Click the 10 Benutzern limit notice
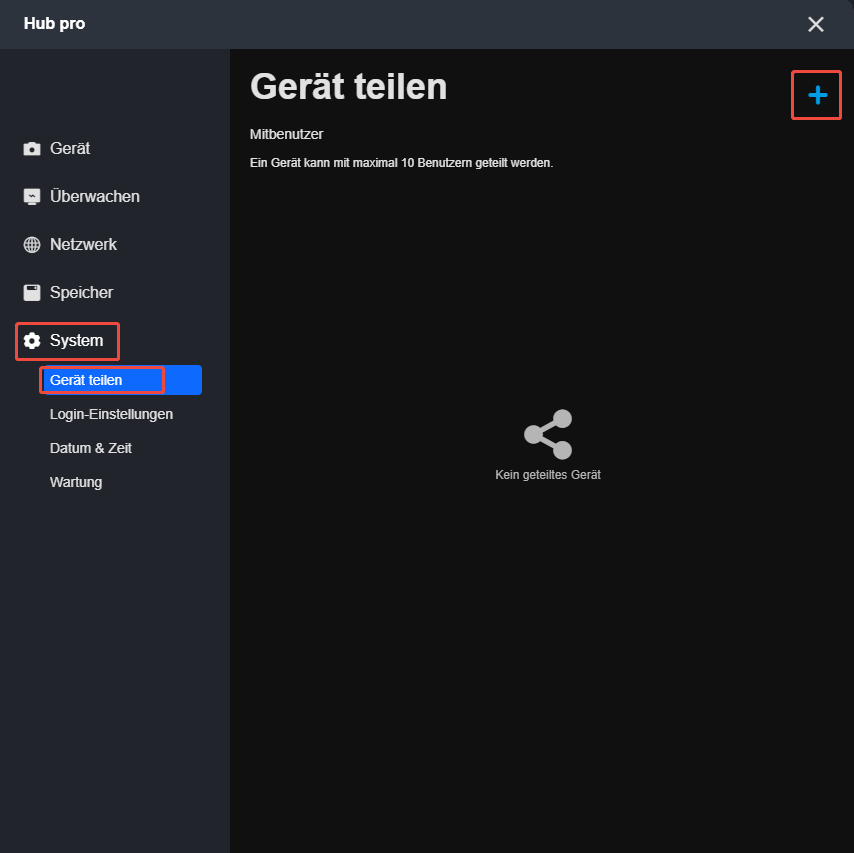Screen dimensions: 854x853 click(401, 163)
